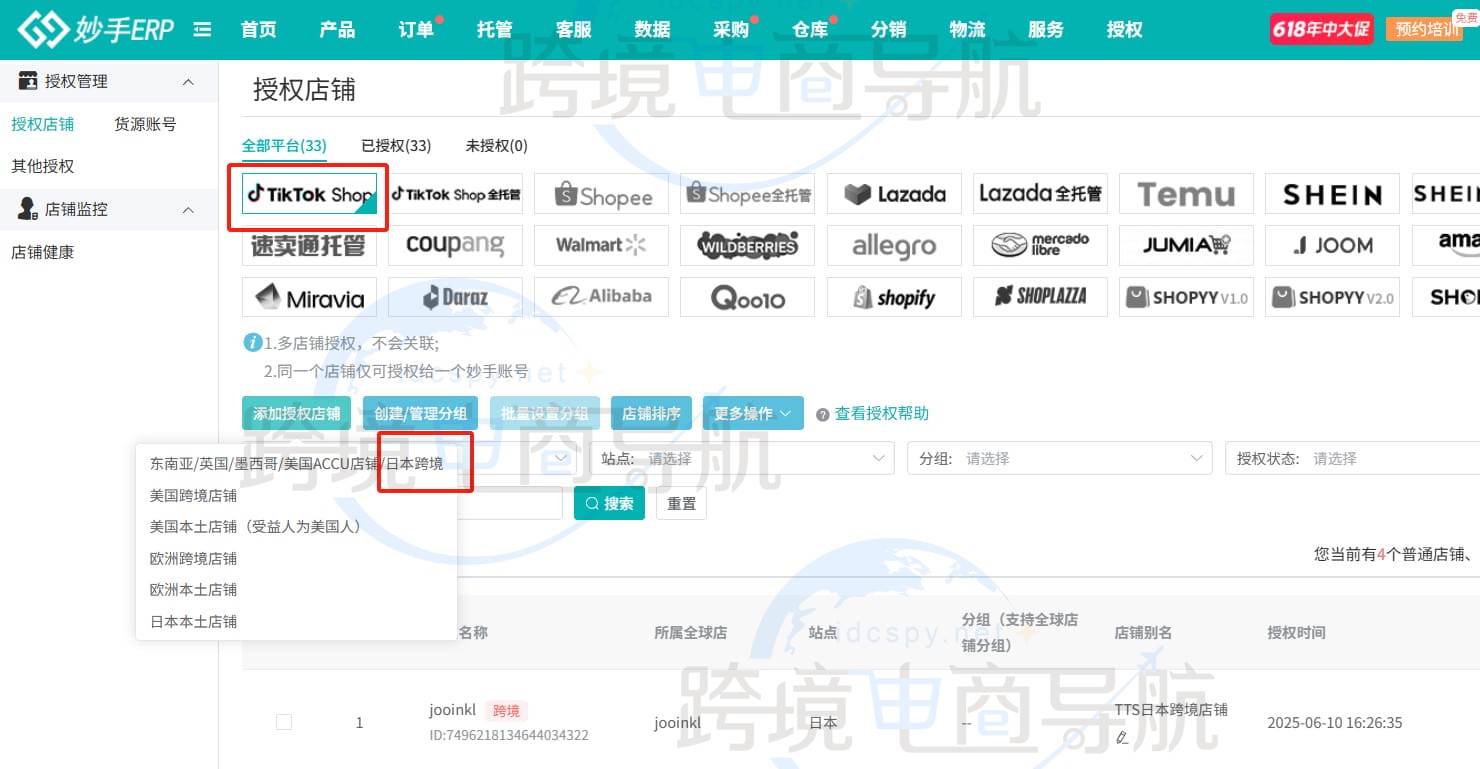This screenshot has height=769, width=1480.
Task: Check the checkbox for store jooinkl
Action: [284, 722]
